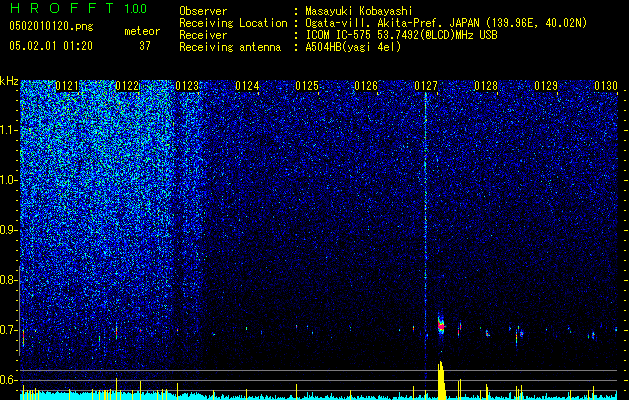This screenshot has width=629, height=400.
Task: Select observer name Masayuki Kobayashi
Action: point(359,11)
